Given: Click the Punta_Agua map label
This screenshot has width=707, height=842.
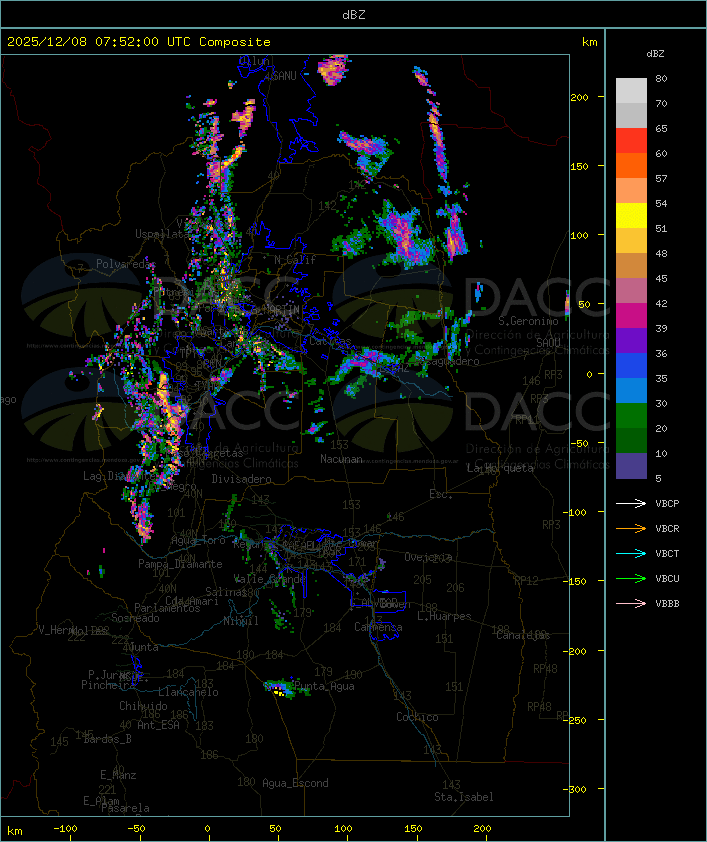Looking at the screenshot, I should coord(324,686).
